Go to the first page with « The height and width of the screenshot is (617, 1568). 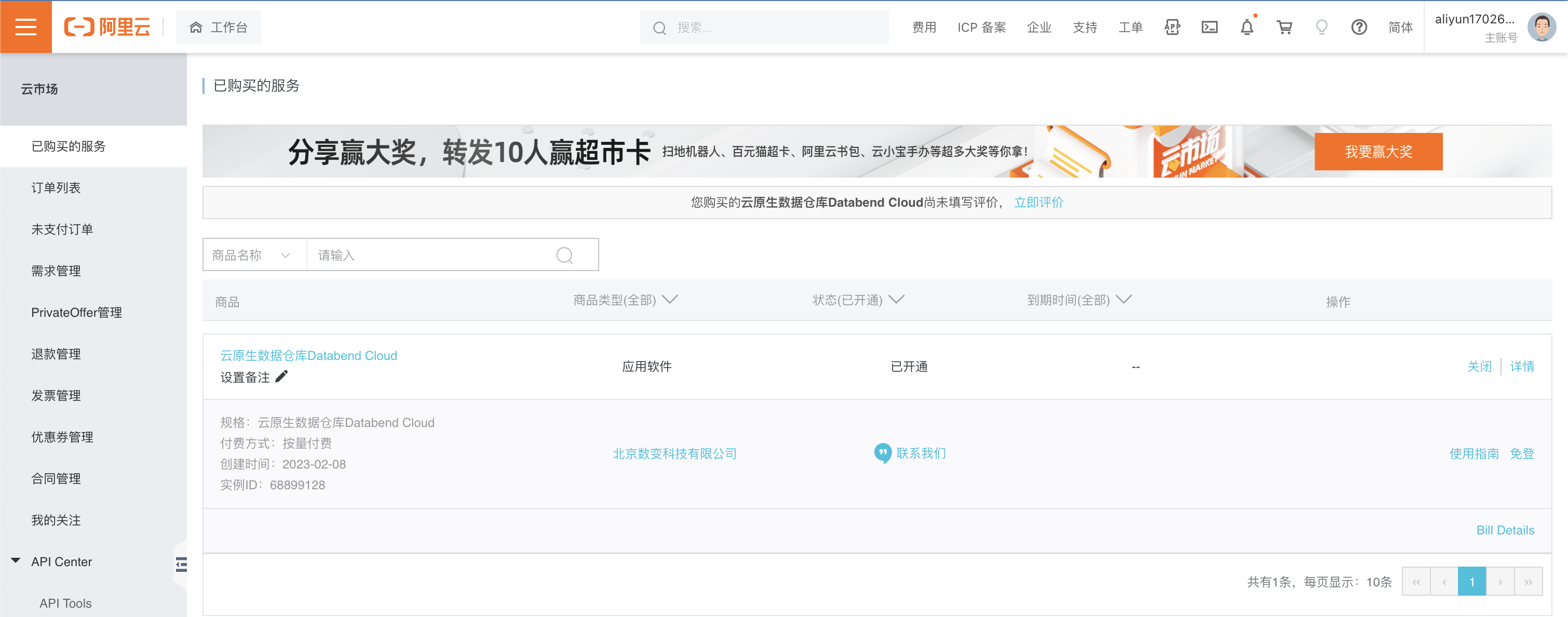(1416, 581)
